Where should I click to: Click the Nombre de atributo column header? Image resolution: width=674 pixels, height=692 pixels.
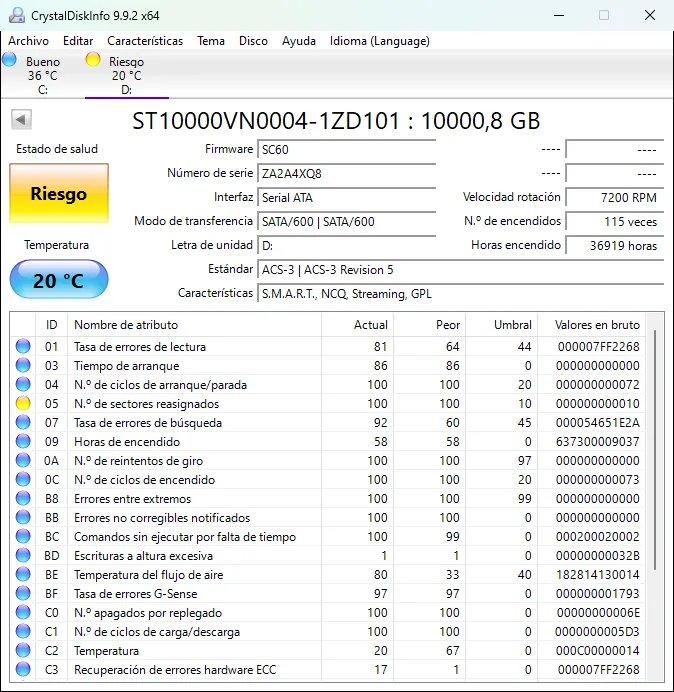194,325
